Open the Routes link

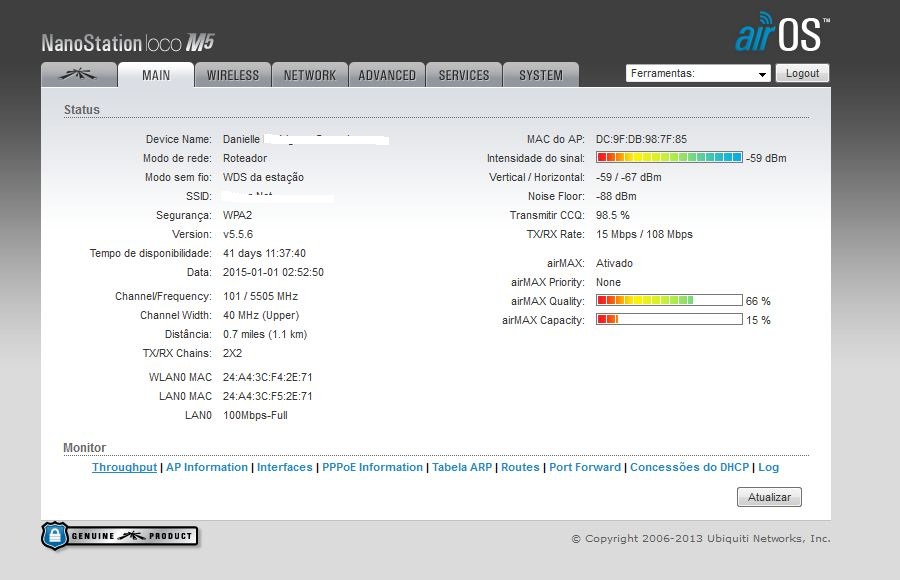(x=521, y=467)
